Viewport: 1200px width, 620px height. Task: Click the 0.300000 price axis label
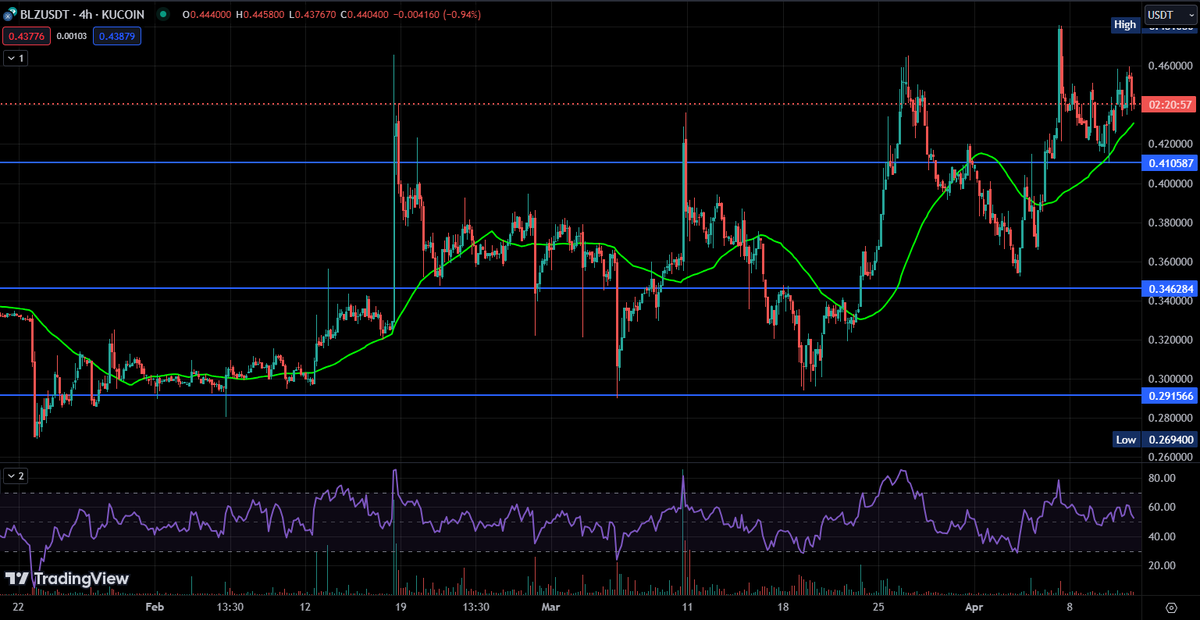click(x=1168, y=379)
